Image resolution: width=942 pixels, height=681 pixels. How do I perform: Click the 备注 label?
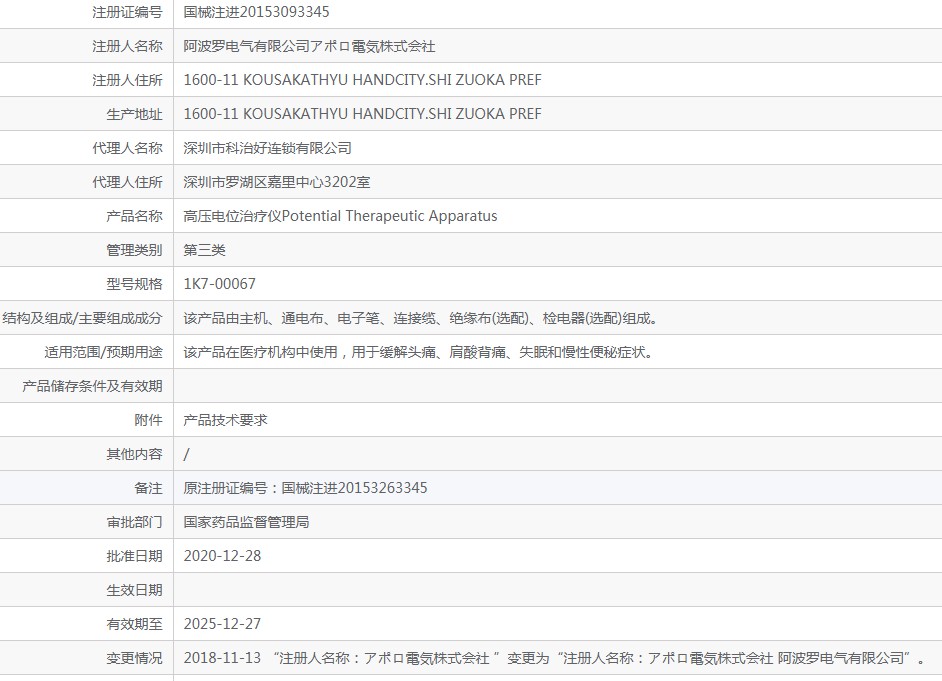pos(148,488)
